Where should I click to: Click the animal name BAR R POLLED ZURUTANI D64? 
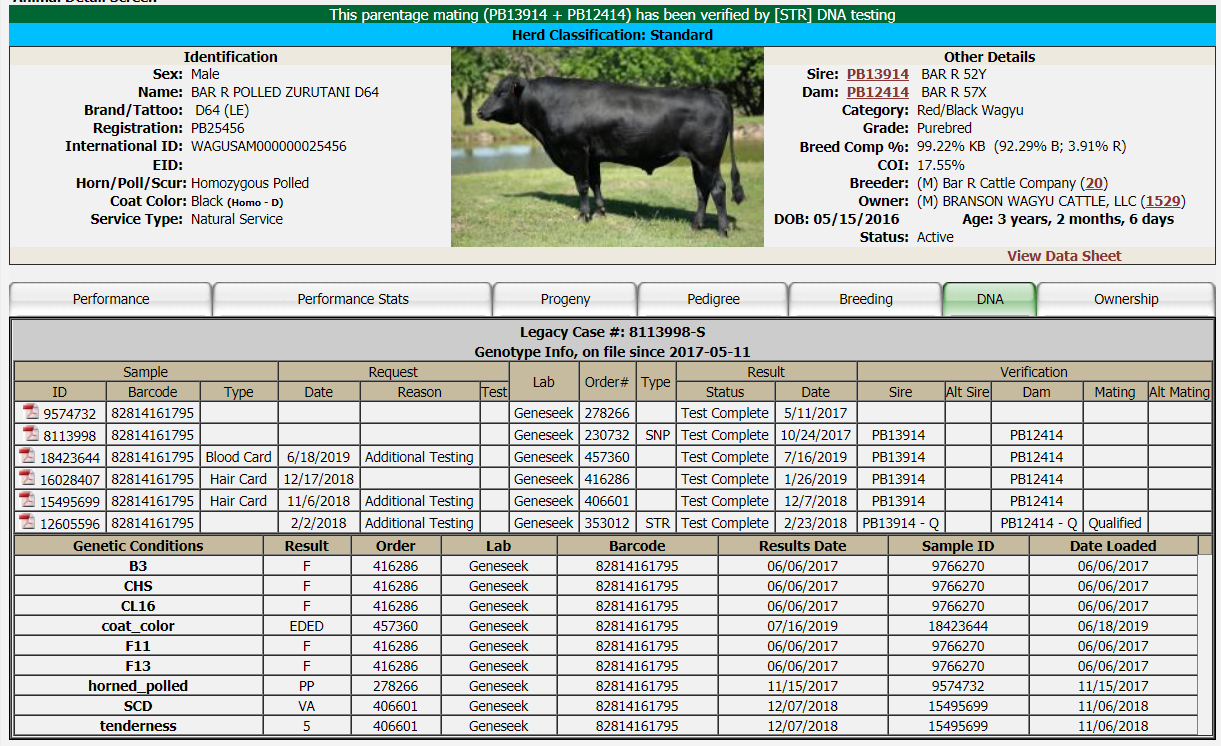point(285,92)
